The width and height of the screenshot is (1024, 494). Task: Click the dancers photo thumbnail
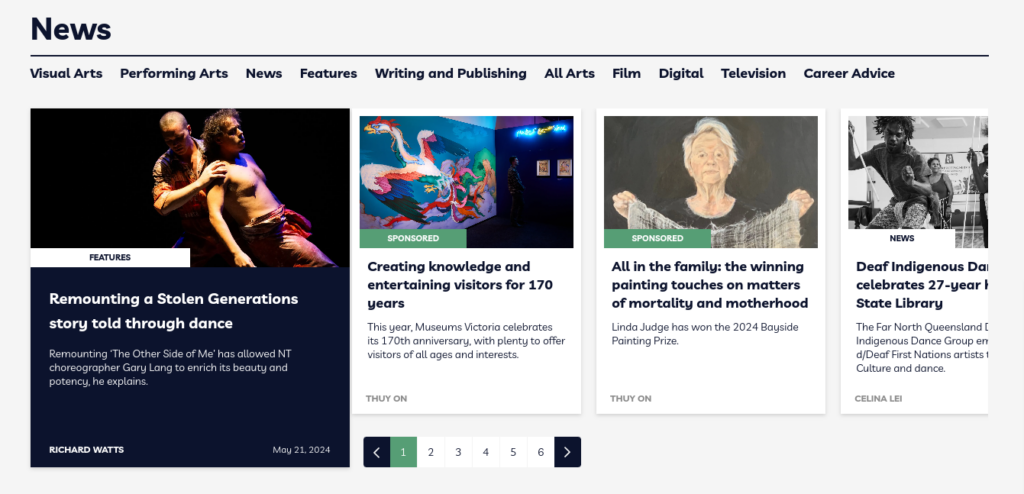[x=190, y=188]
